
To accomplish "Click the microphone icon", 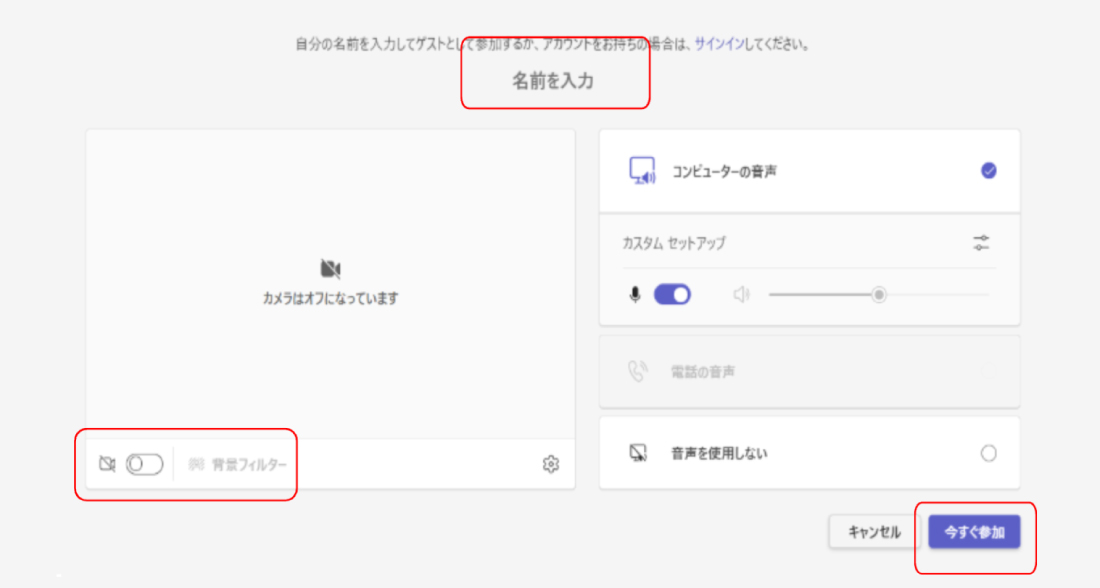I will tap(635, 295).
